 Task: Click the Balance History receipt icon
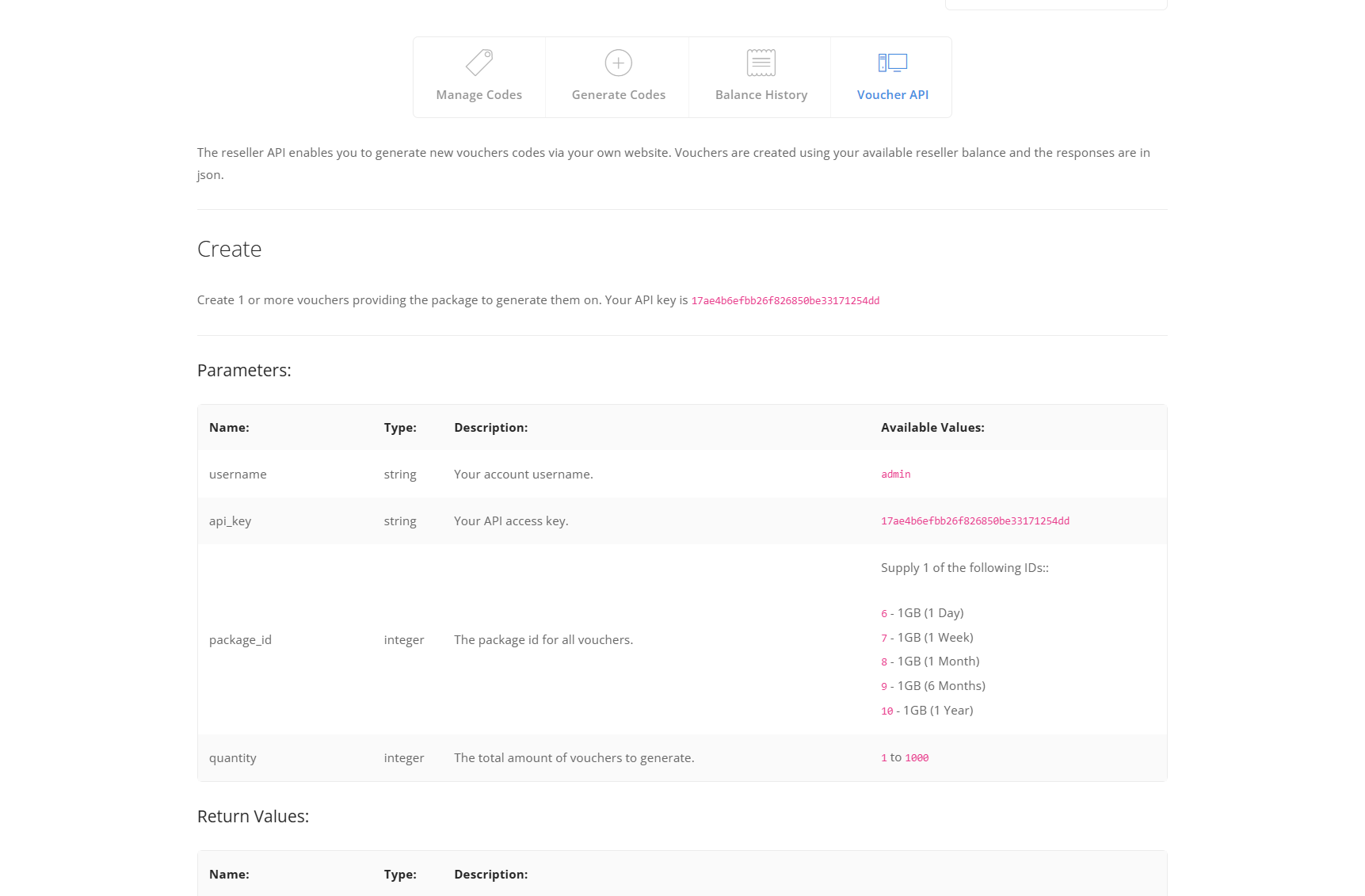[x=761, y=63]
